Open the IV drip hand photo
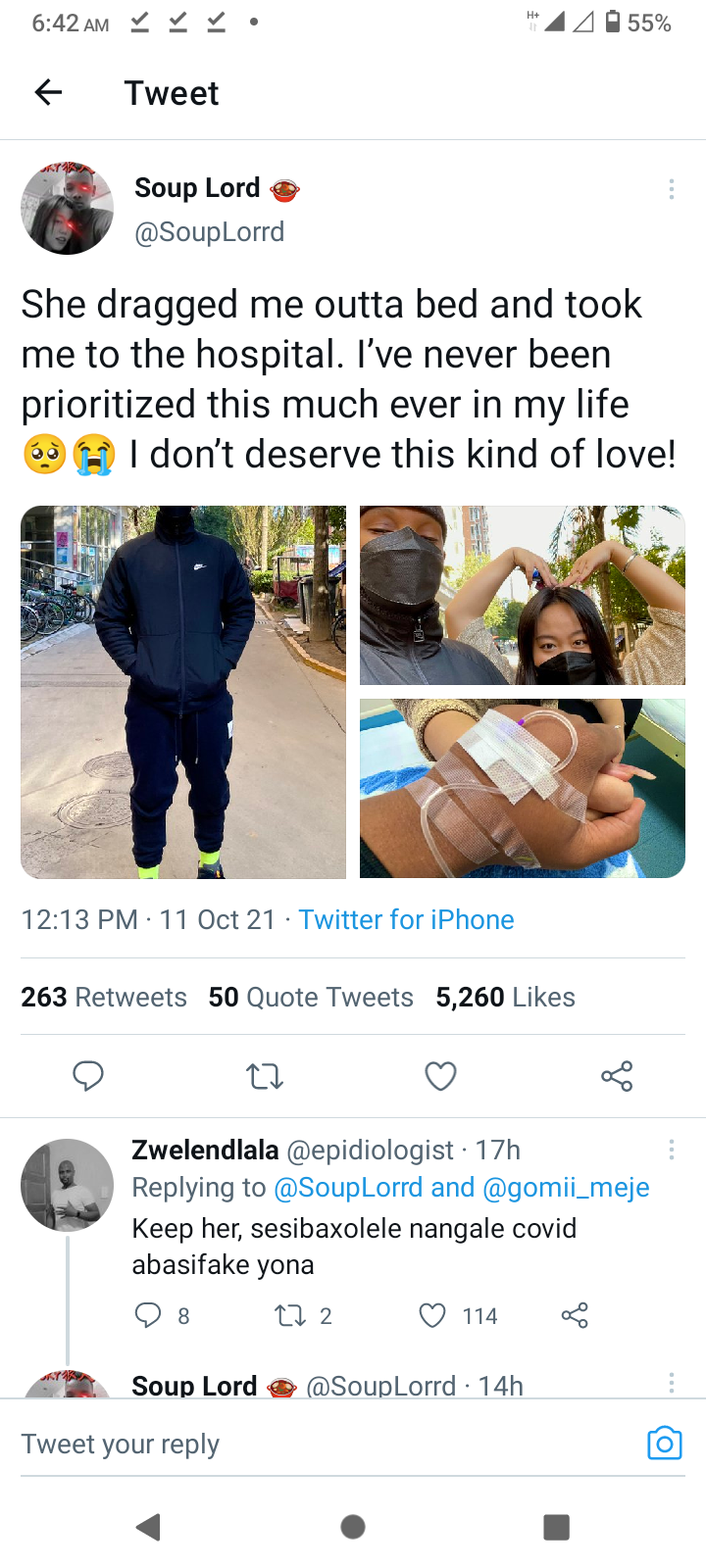The height and width of the screenshot is (1568, 706). (x=523, y=788)
